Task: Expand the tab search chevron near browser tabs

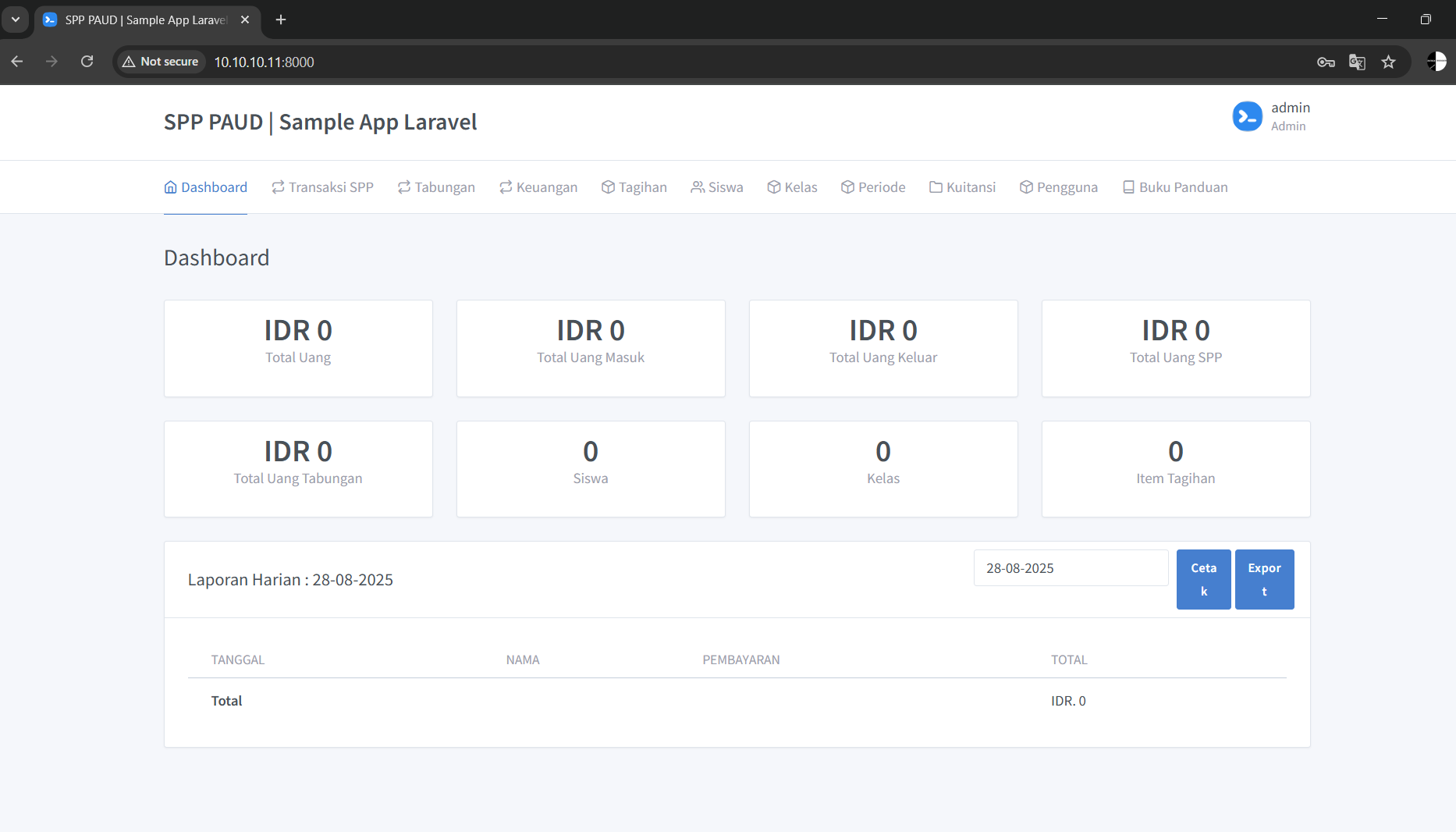Action: 16,20
